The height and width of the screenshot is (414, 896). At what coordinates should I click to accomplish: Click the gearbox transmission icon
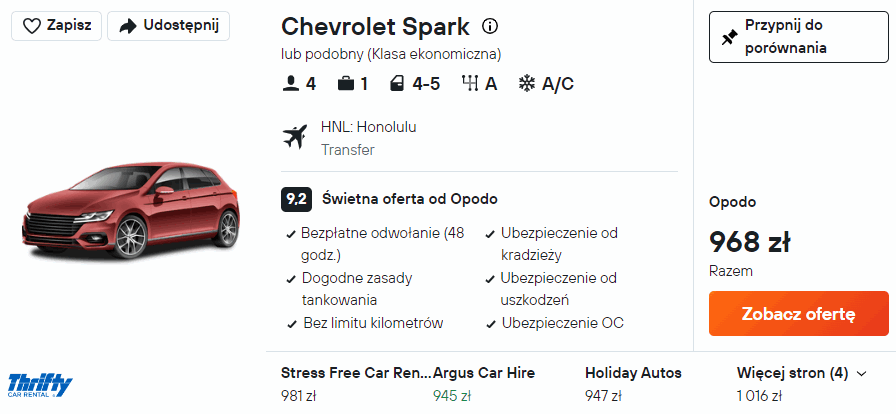coord(469,84)
